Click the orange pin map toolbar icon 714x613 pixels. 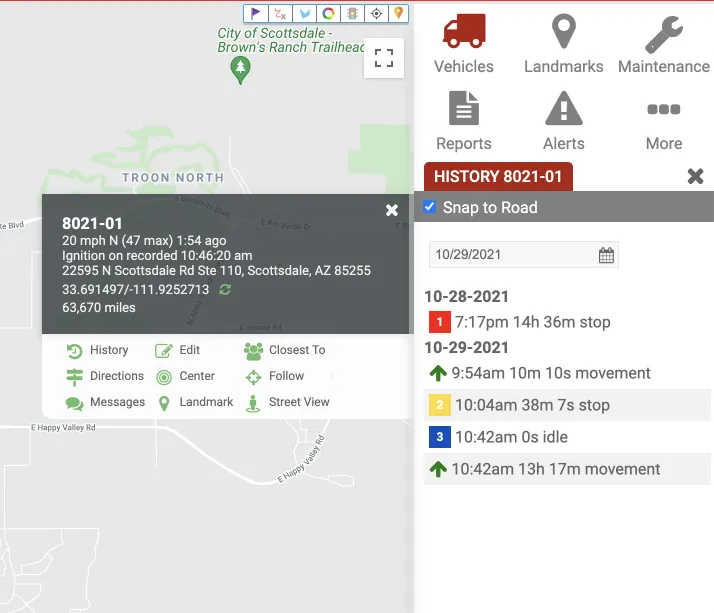point(398,14)
